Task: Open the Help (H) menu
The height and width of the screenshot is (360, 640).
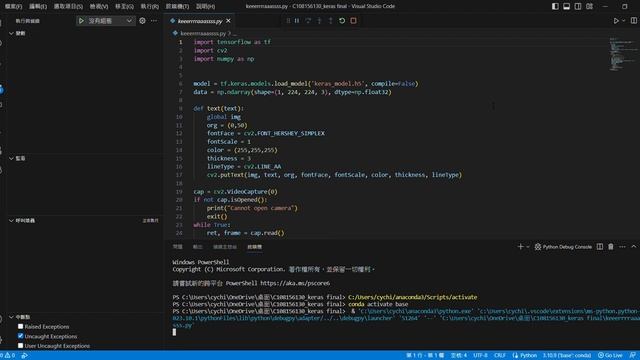Action: point(205,7)
